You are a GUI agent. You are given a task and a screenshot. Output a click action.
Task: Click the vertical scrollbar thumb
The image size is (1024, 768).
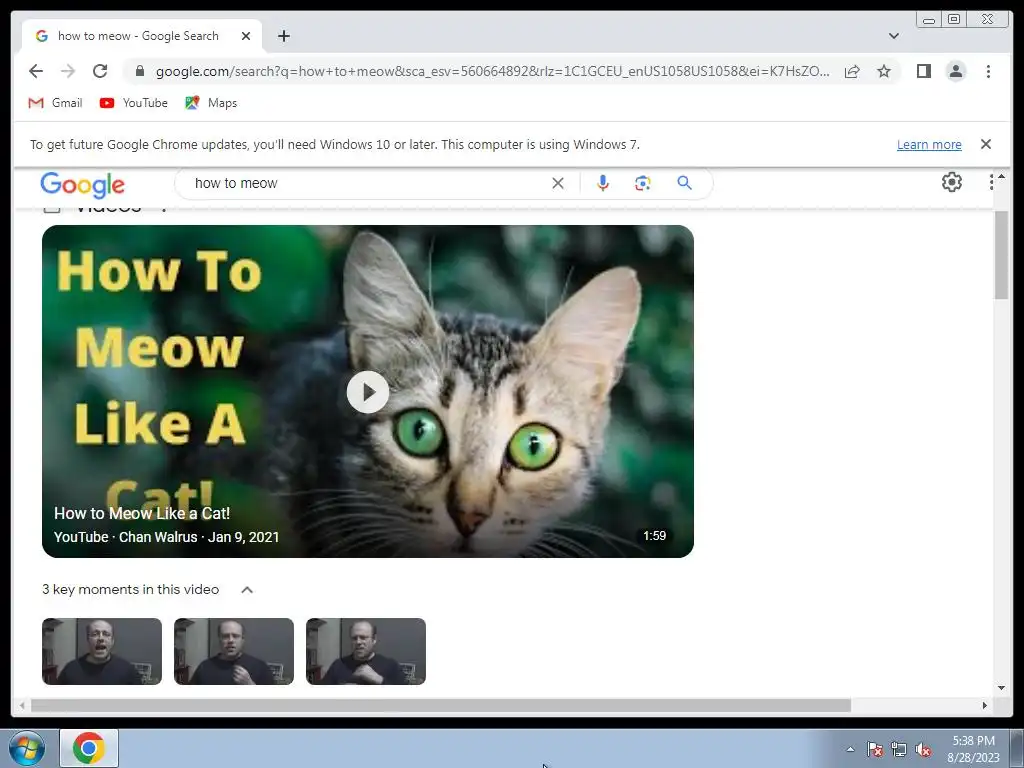coord(1001,255)
